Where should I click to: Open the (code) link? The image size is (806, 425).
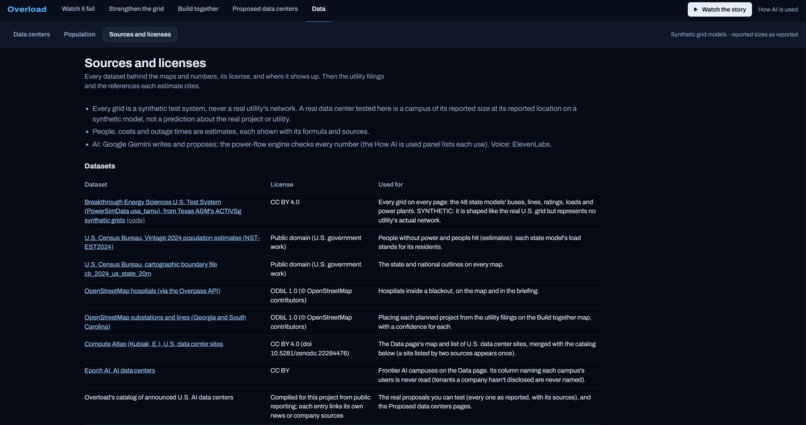[136, 220]
